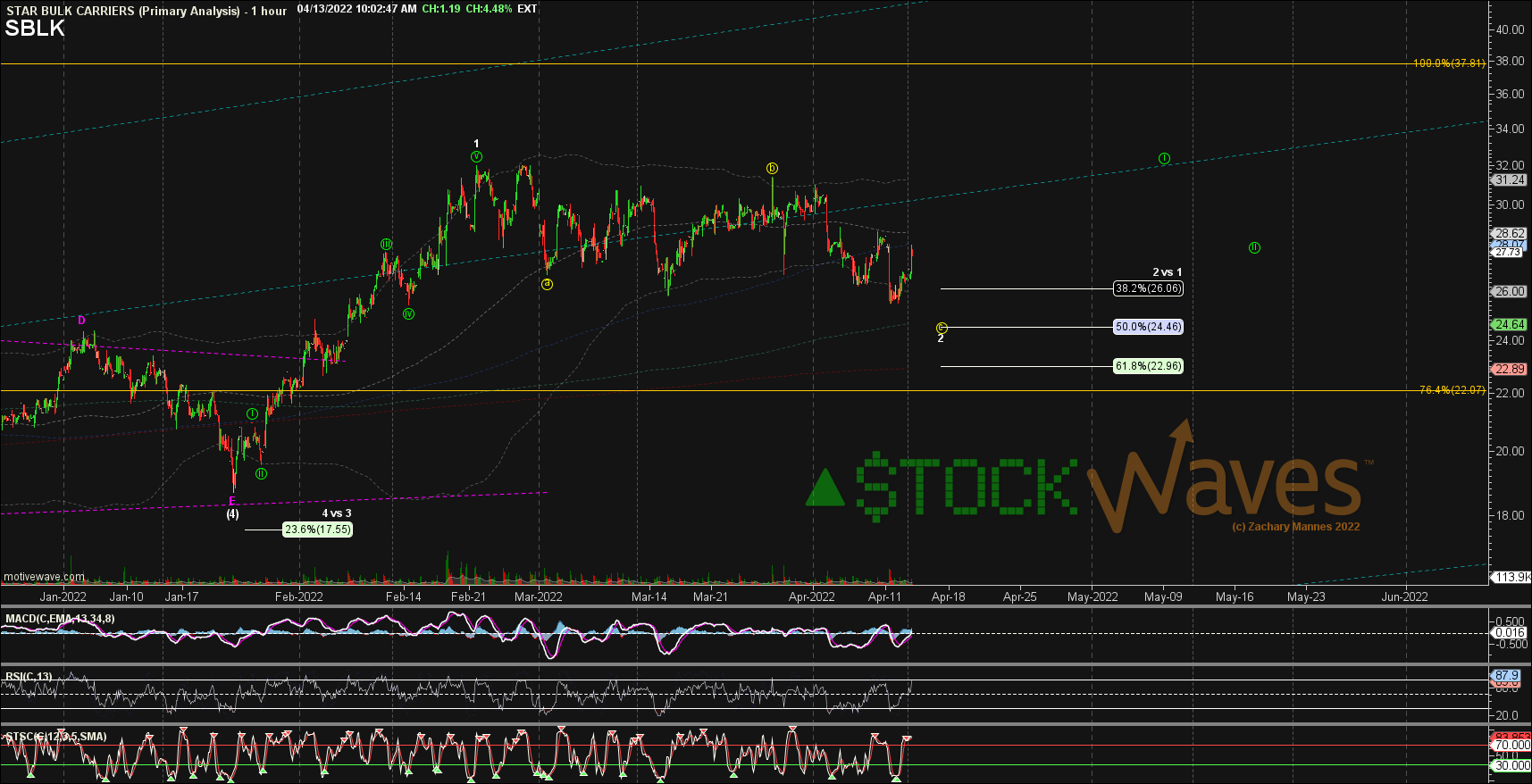1532x784 pixels.
Task: Click the green circled-v wave label
Action: point(476,157)
